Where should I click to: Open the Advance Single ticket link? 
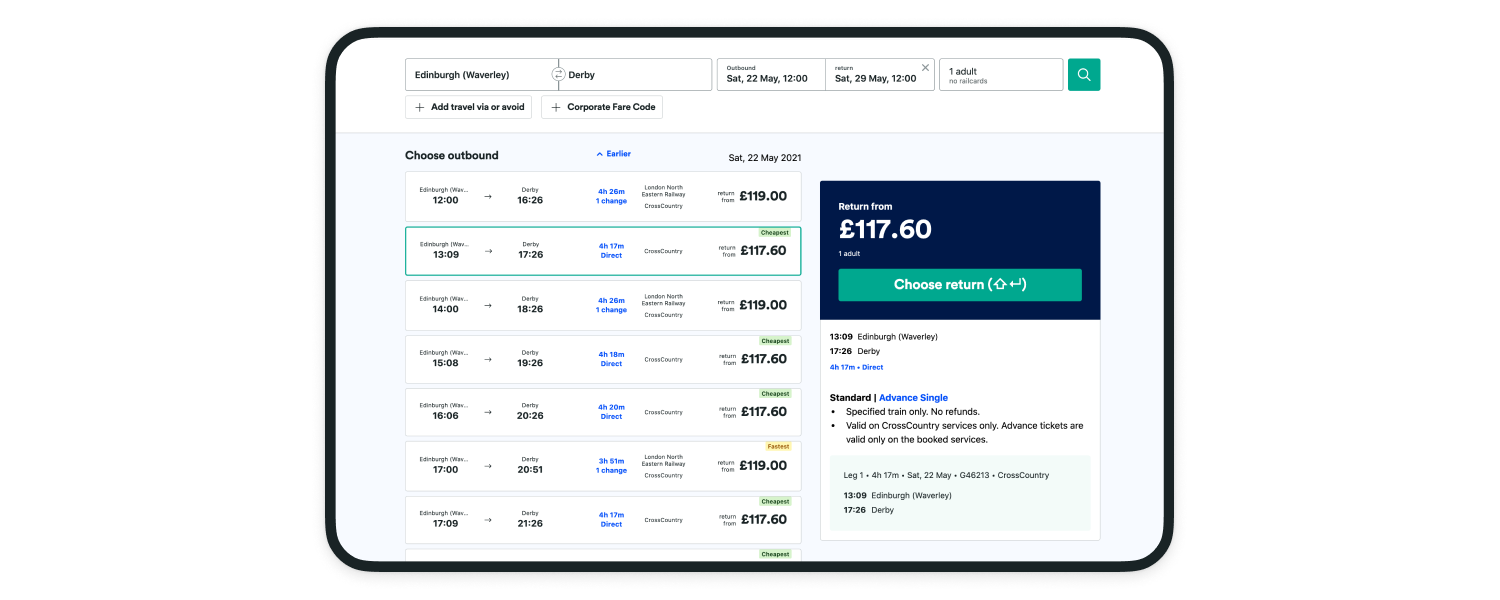pyautogui.click(x=913, y=398)
